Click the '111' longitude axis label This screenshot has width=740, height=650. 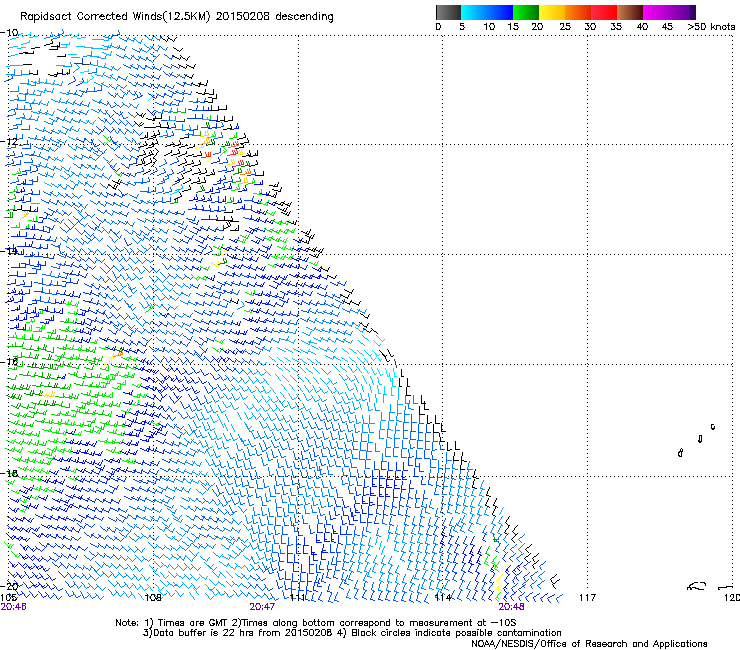[297, 598]
